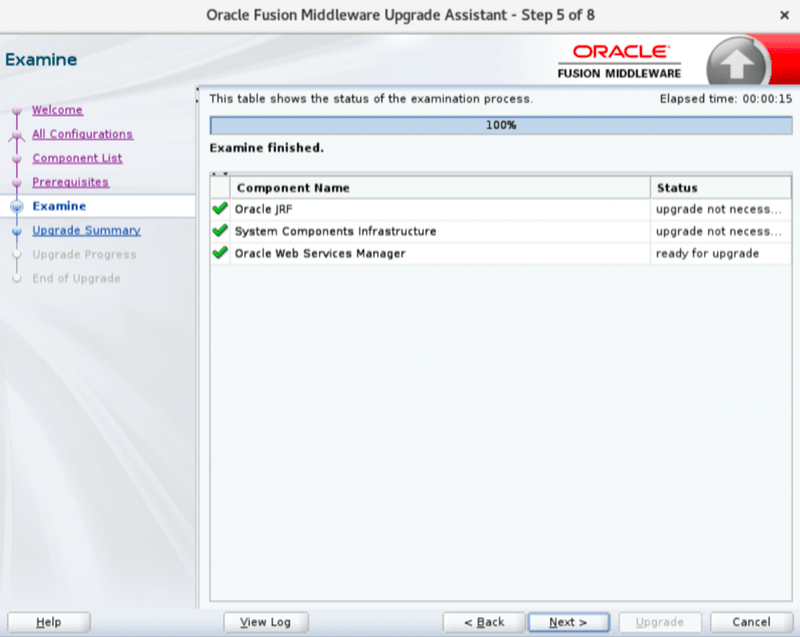The height and width of the screenshot is (637, 800).
Task: Open the Welcome step link
Action: click(57, 110)
